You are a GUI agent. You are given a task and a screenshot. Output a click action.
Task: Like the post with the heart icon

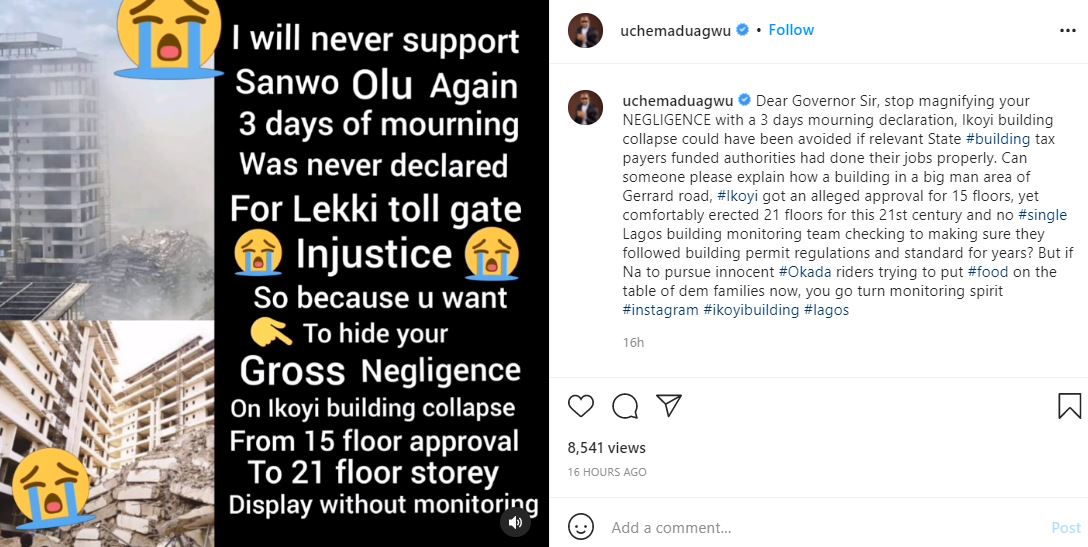click(581, 405)
